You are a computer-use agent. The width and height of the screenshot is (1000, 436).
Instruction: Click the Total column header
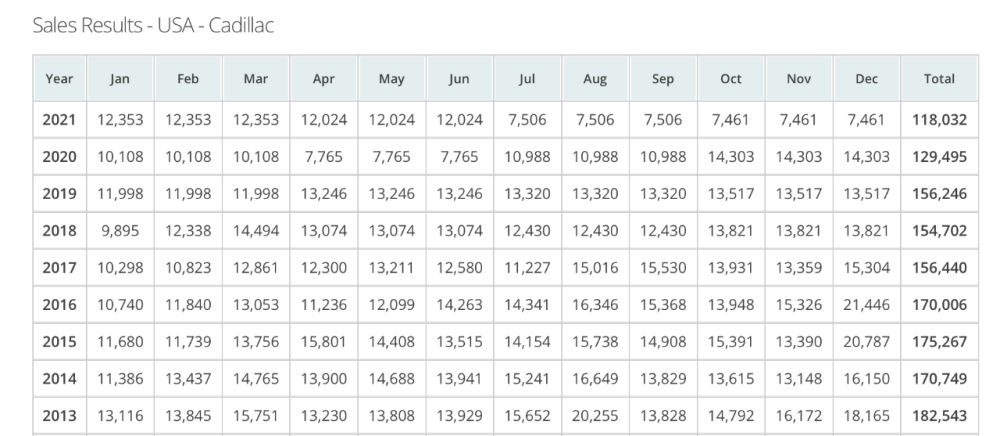(939, 78)
